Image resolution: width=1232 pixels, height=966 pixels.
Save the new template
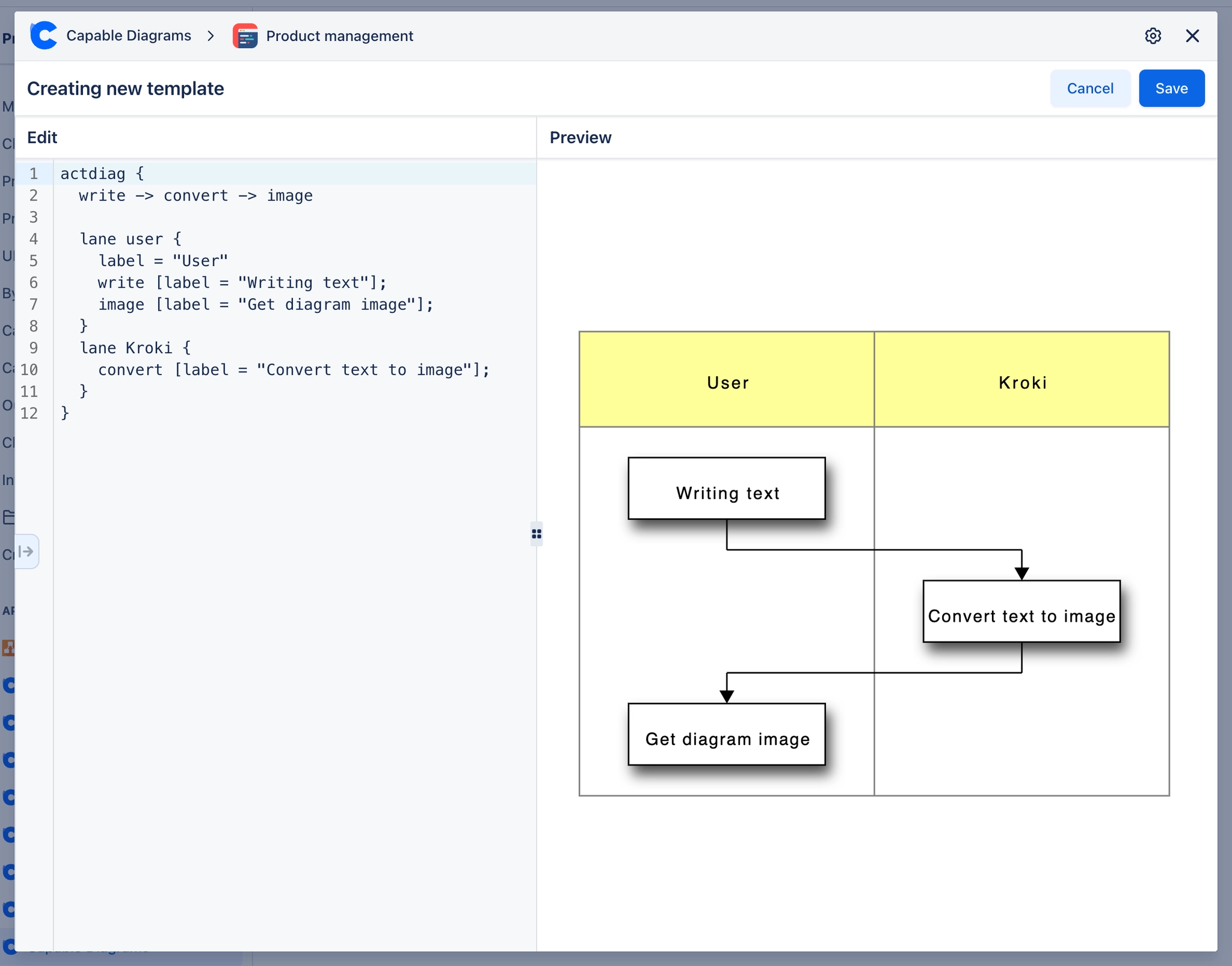pos(1171,88)
